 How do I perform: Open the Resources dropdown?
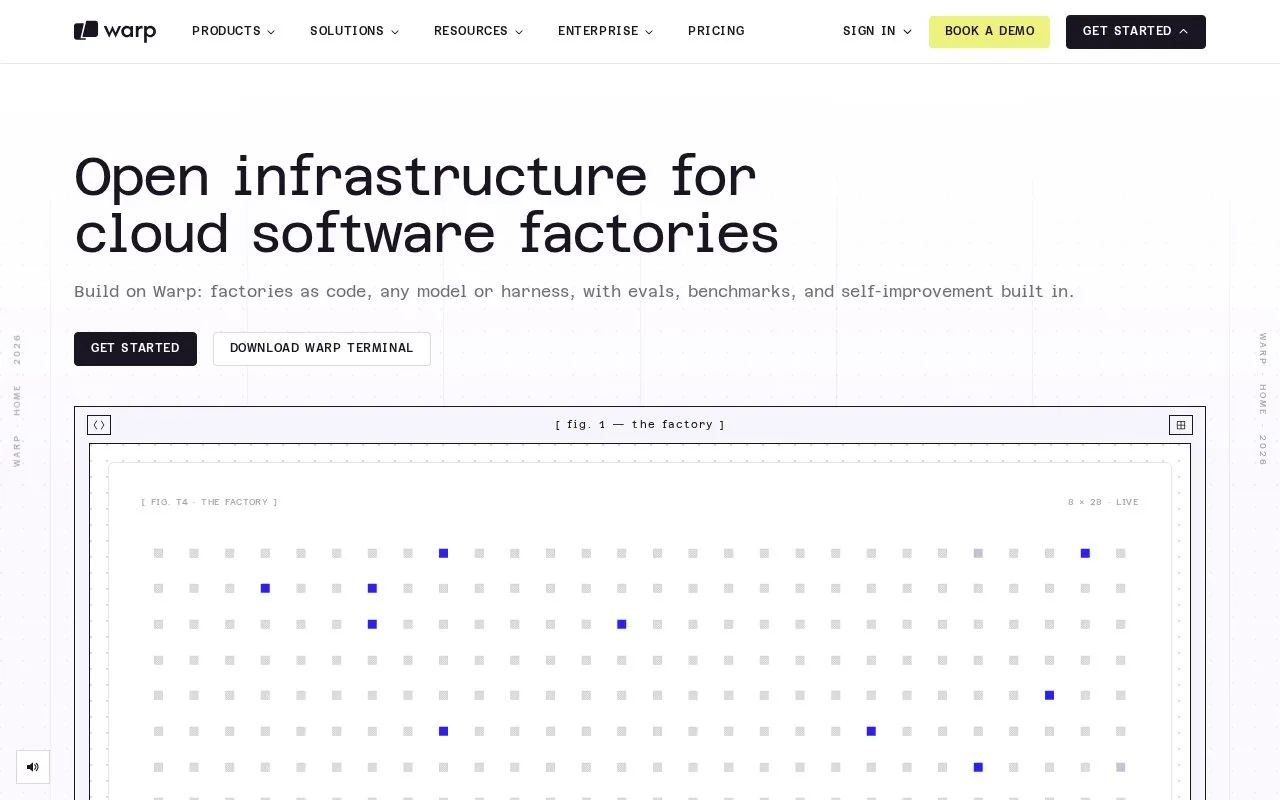pos(478,31)
